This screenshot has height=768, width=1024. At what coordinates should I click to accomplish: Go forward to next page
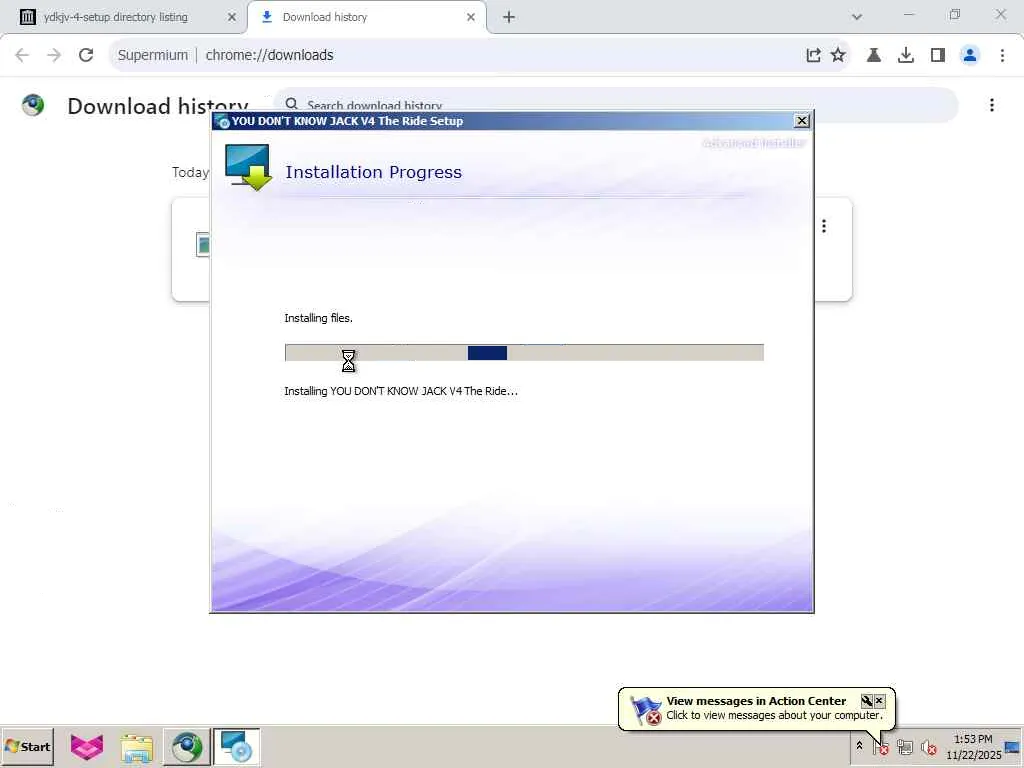click(54, 55)
